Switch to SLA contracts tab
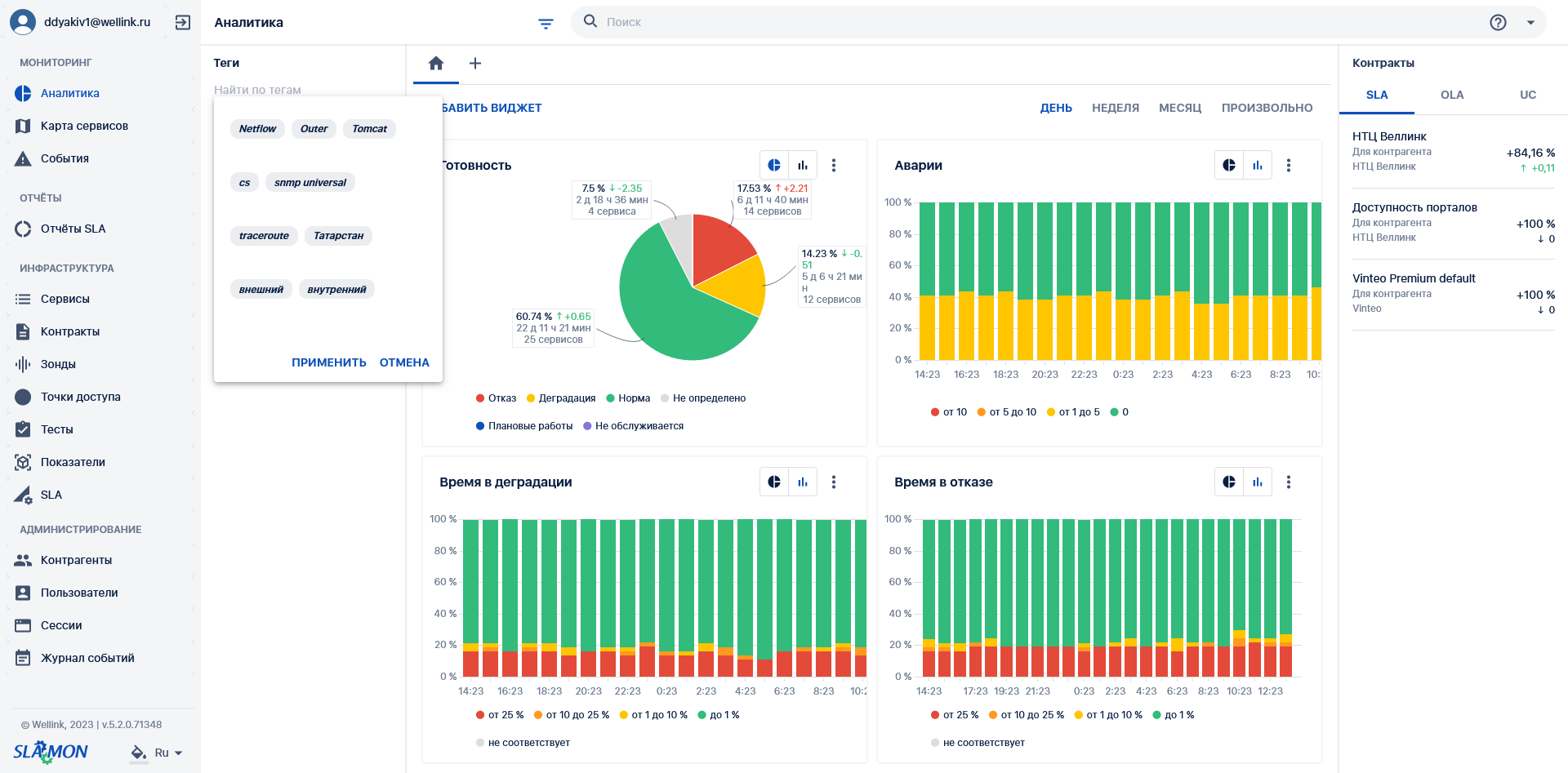1568x773 pixels. tap(1377, 95)
